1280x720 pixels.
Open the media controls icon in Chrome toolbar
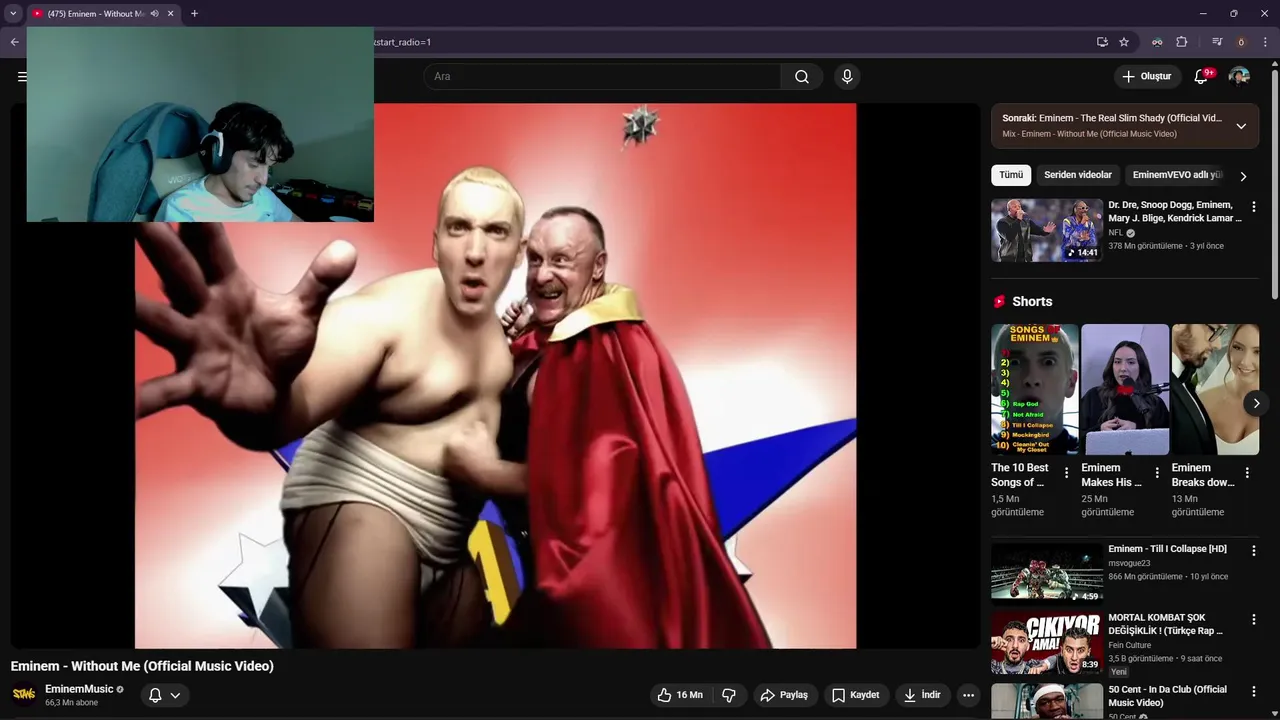point(1217,42)
